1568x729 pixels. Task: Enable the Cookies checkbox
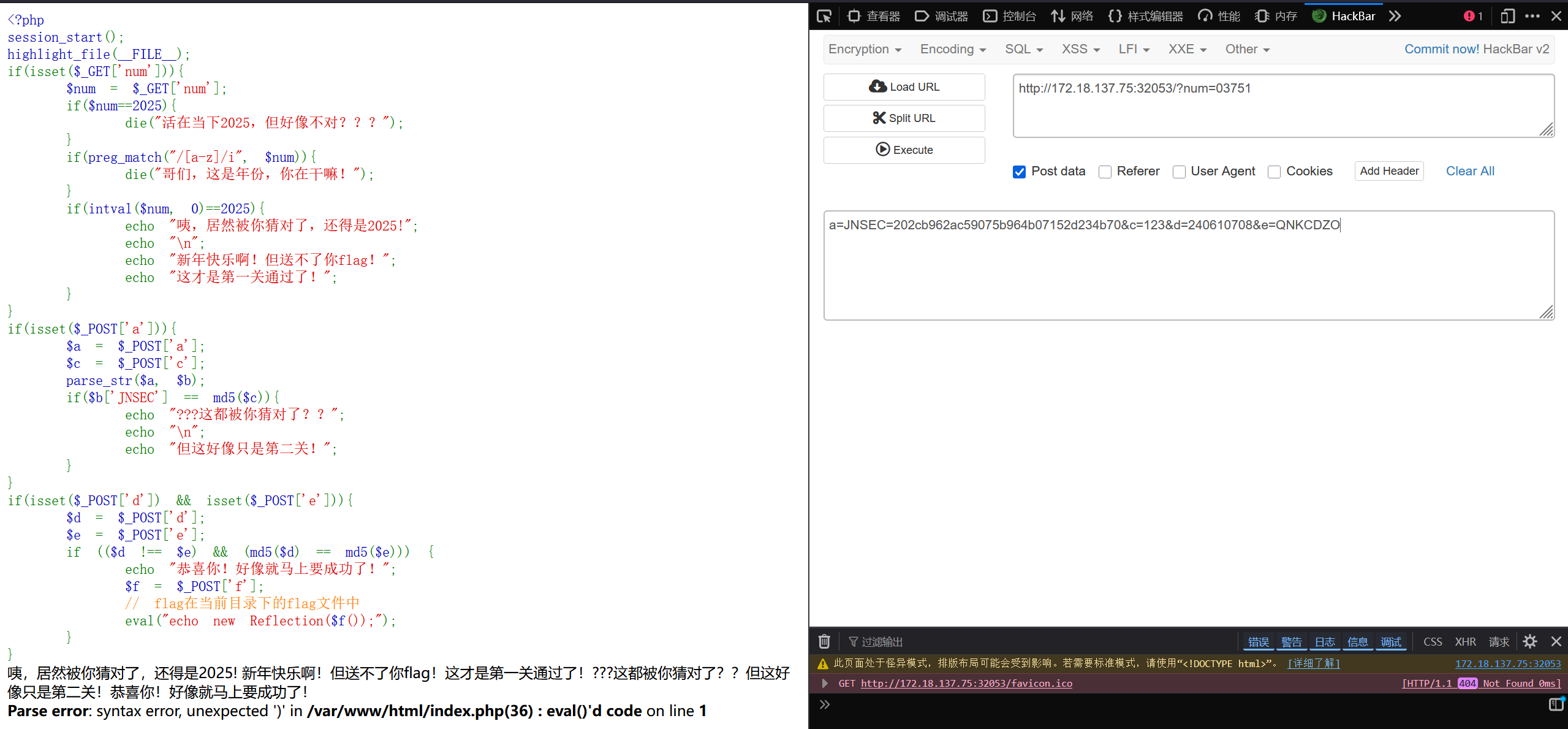click(x=1274, y=172)
